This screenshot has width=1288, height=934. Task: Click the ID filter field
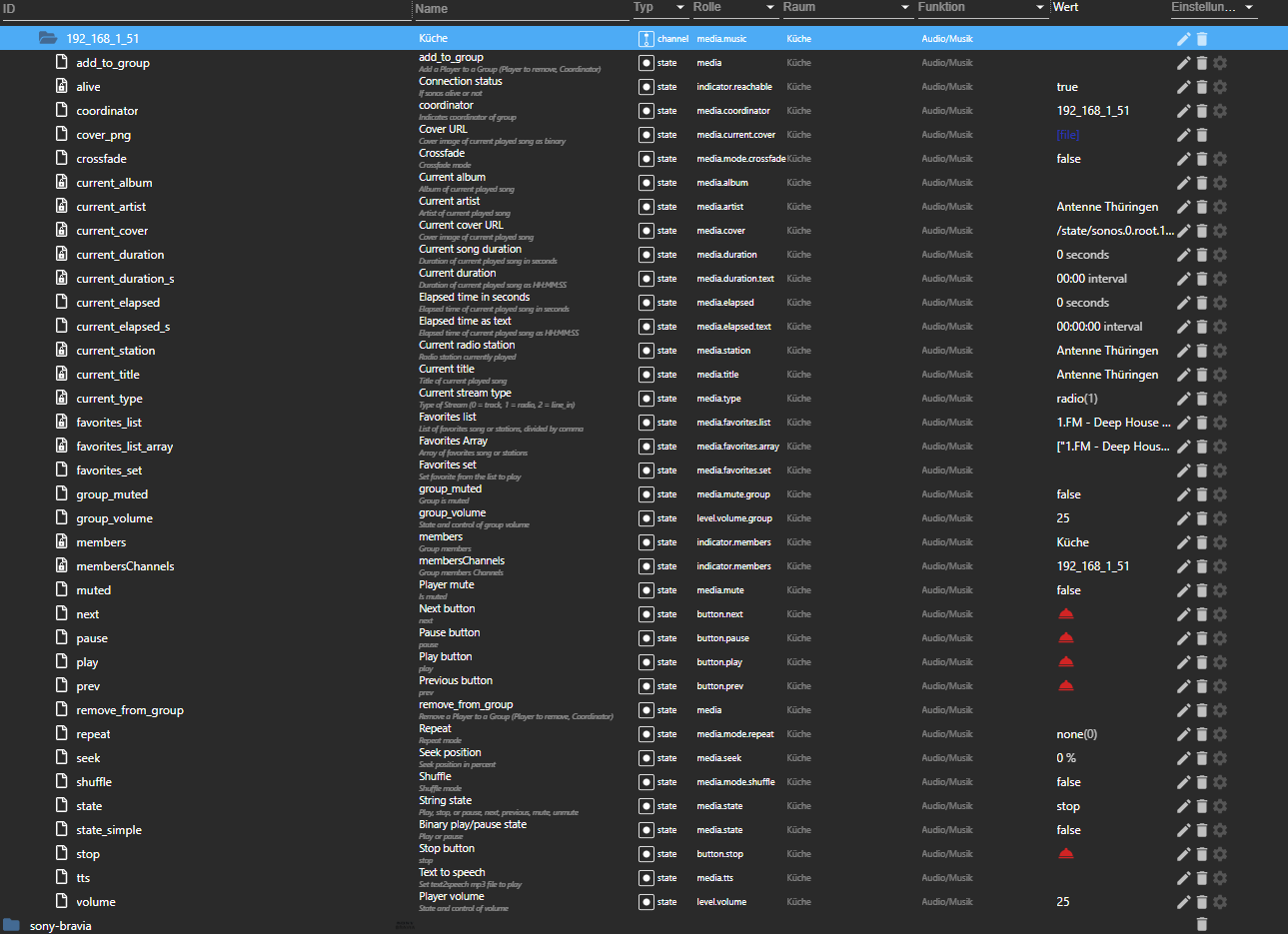point(205,9)
